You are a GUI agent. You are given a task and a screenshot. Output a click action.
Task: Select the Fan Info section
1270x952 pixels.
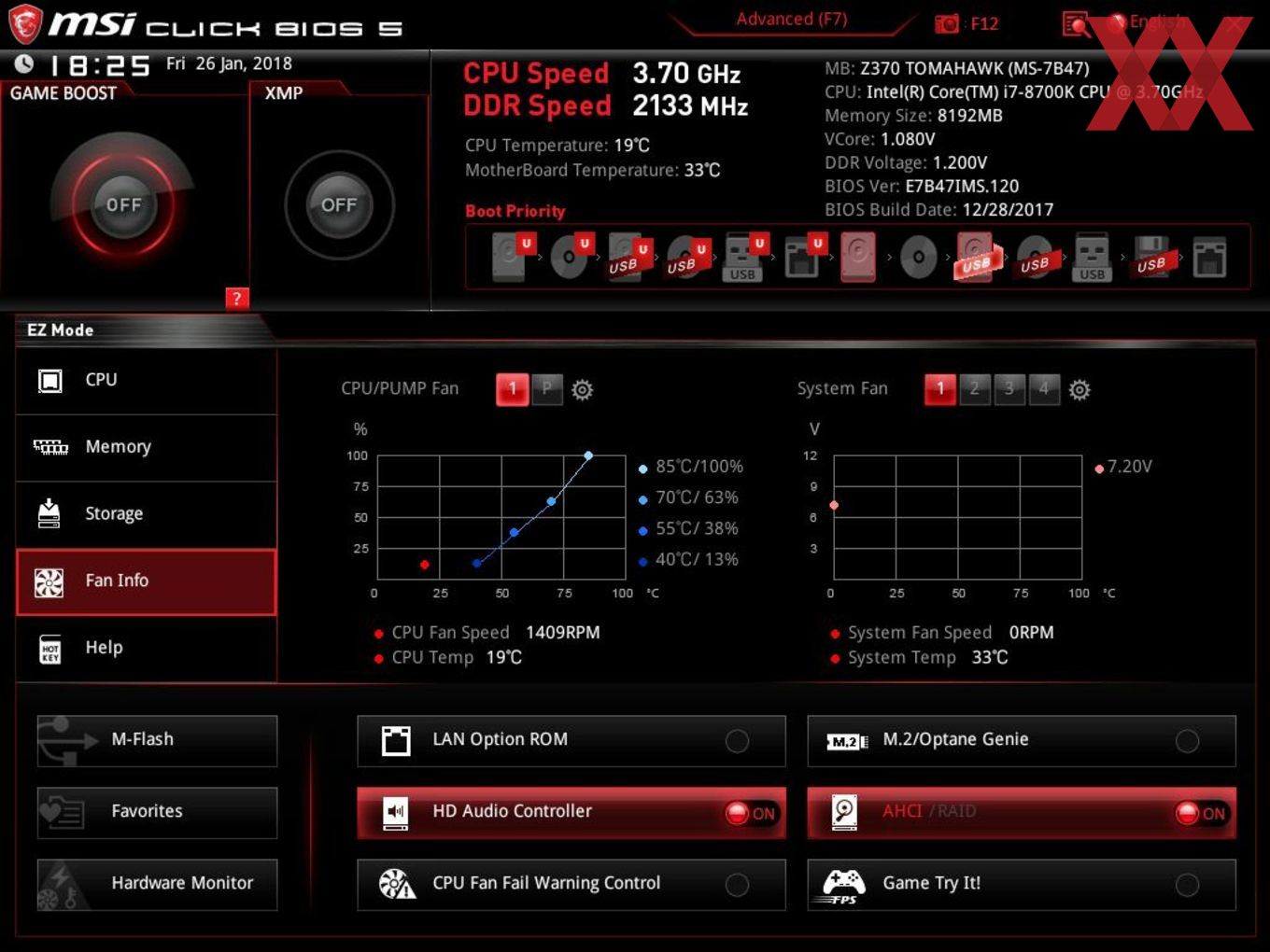pyautogui.click(x=147, y=581)
